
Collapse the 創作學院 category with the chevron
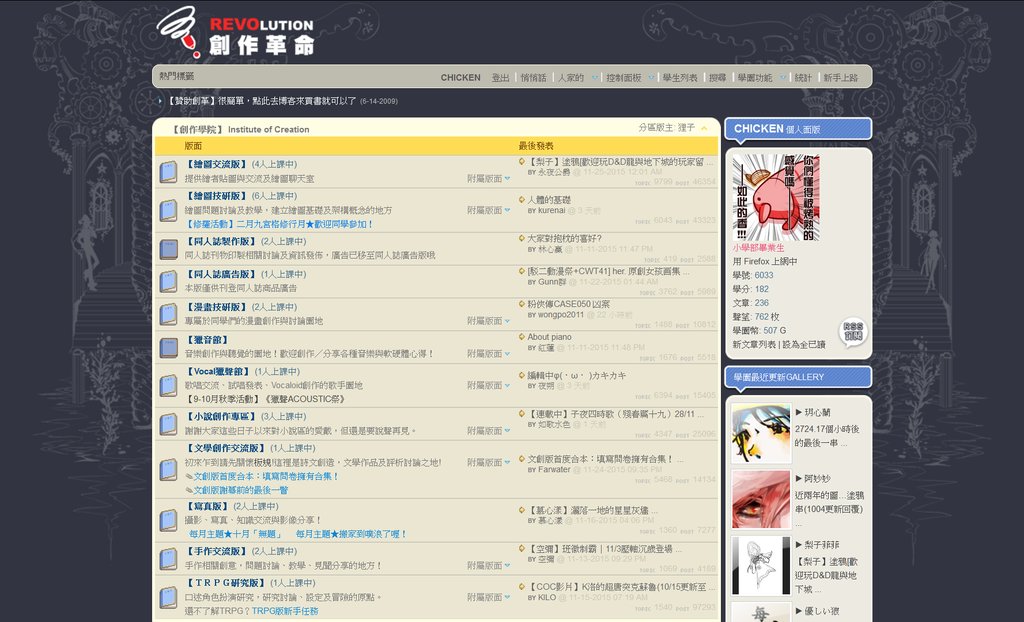[x=704, y=128]
